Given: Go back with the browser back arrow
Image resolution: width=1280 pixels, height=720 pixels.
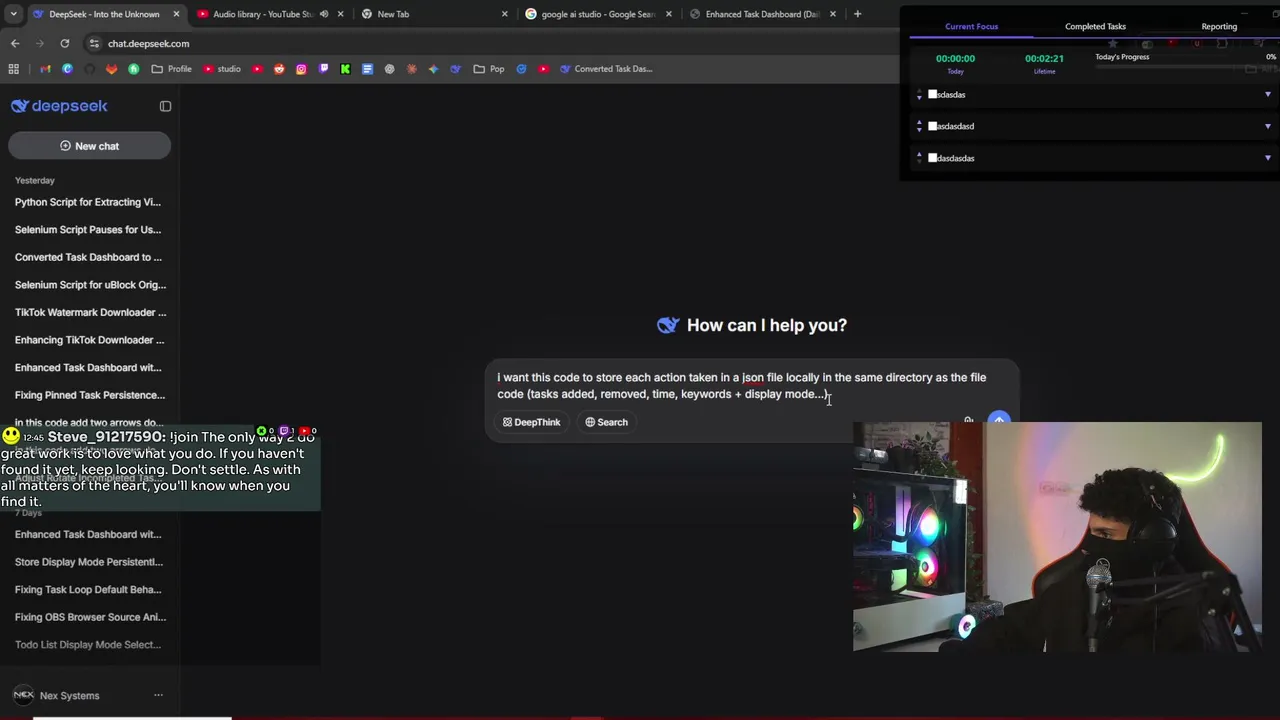Looking at the screenshot, I should tap(15, 43).
